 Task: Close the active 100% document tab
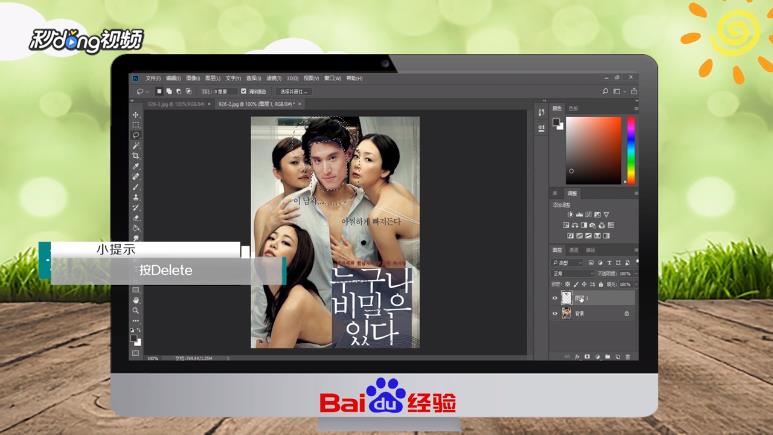(300, 104)
